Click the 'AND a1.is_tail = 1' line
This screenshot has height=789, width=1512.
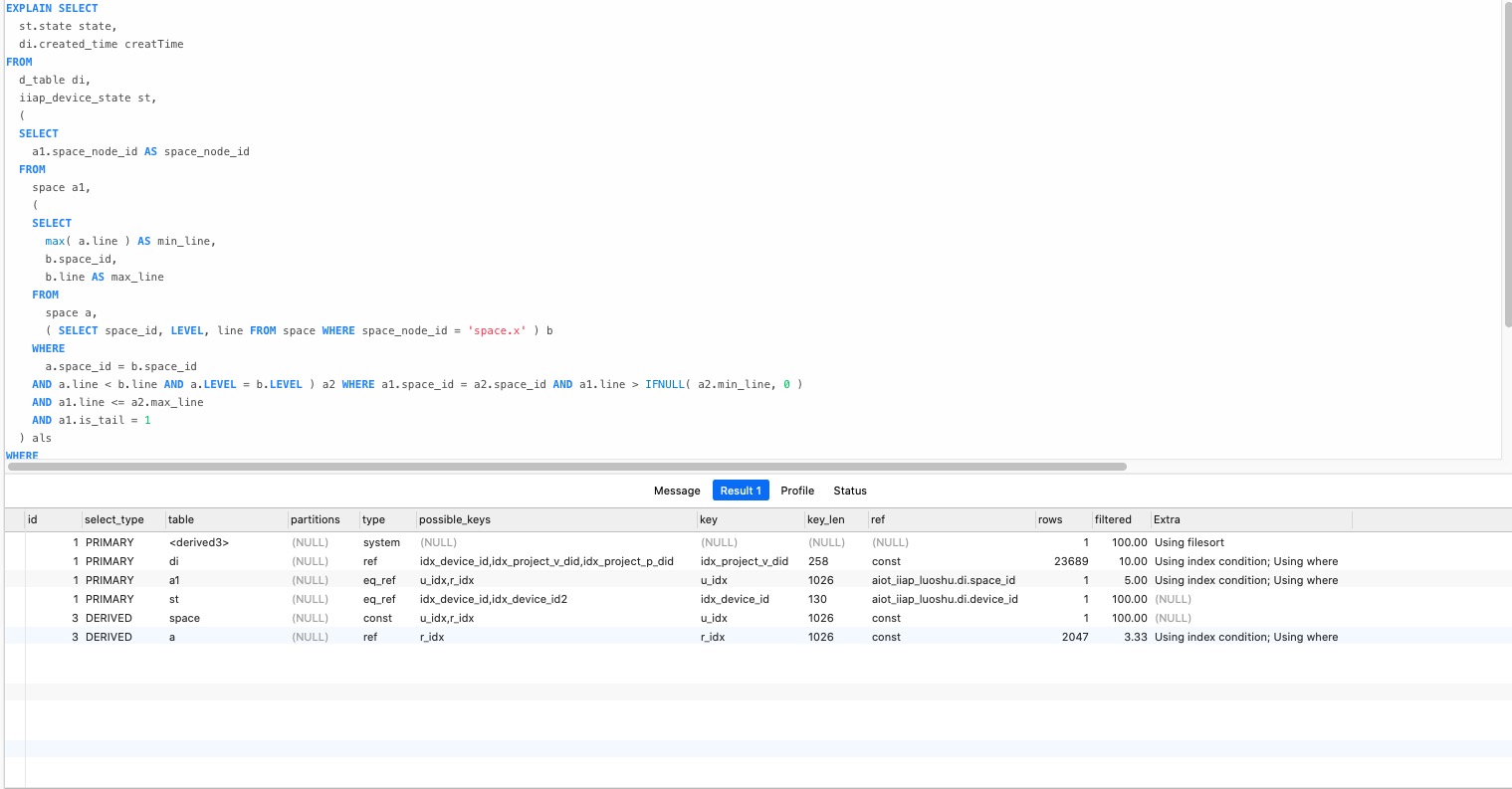click(x=92, y=420)
